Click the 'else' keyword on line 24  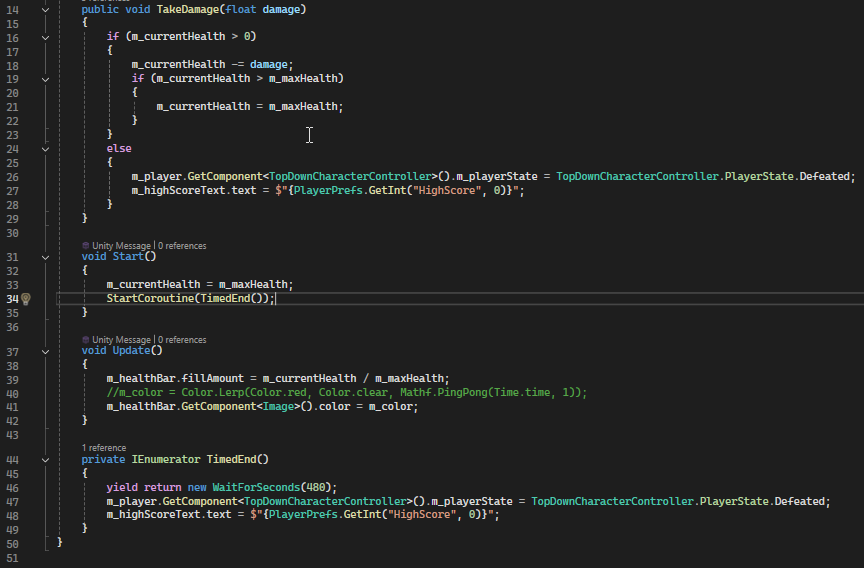119,148
